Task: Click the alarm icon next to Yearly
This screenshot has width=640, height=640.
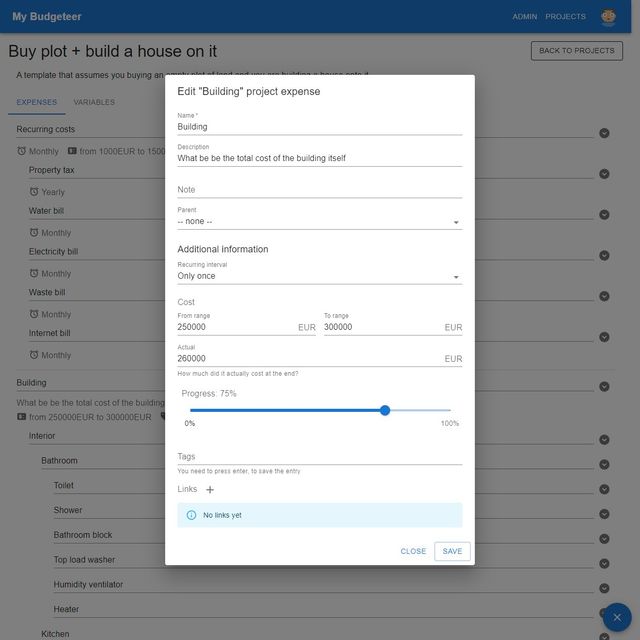Action: tap(34, 192)
